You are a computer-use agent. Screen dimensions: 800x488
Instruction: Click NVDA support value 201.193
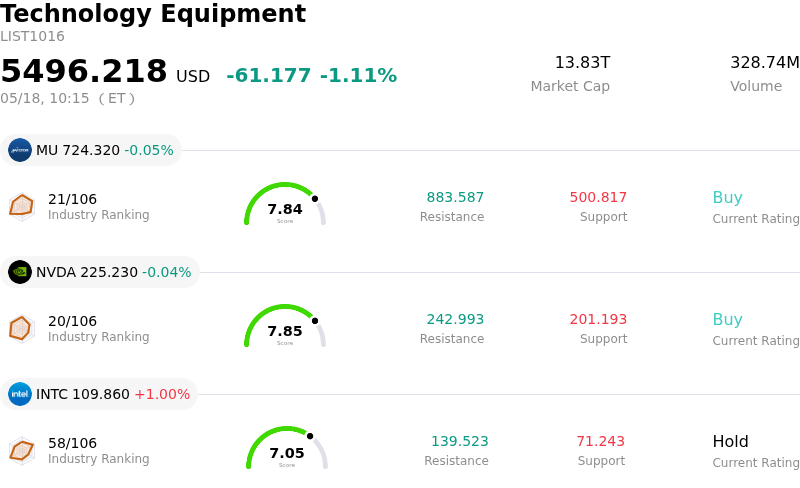[x=598, y=319]
